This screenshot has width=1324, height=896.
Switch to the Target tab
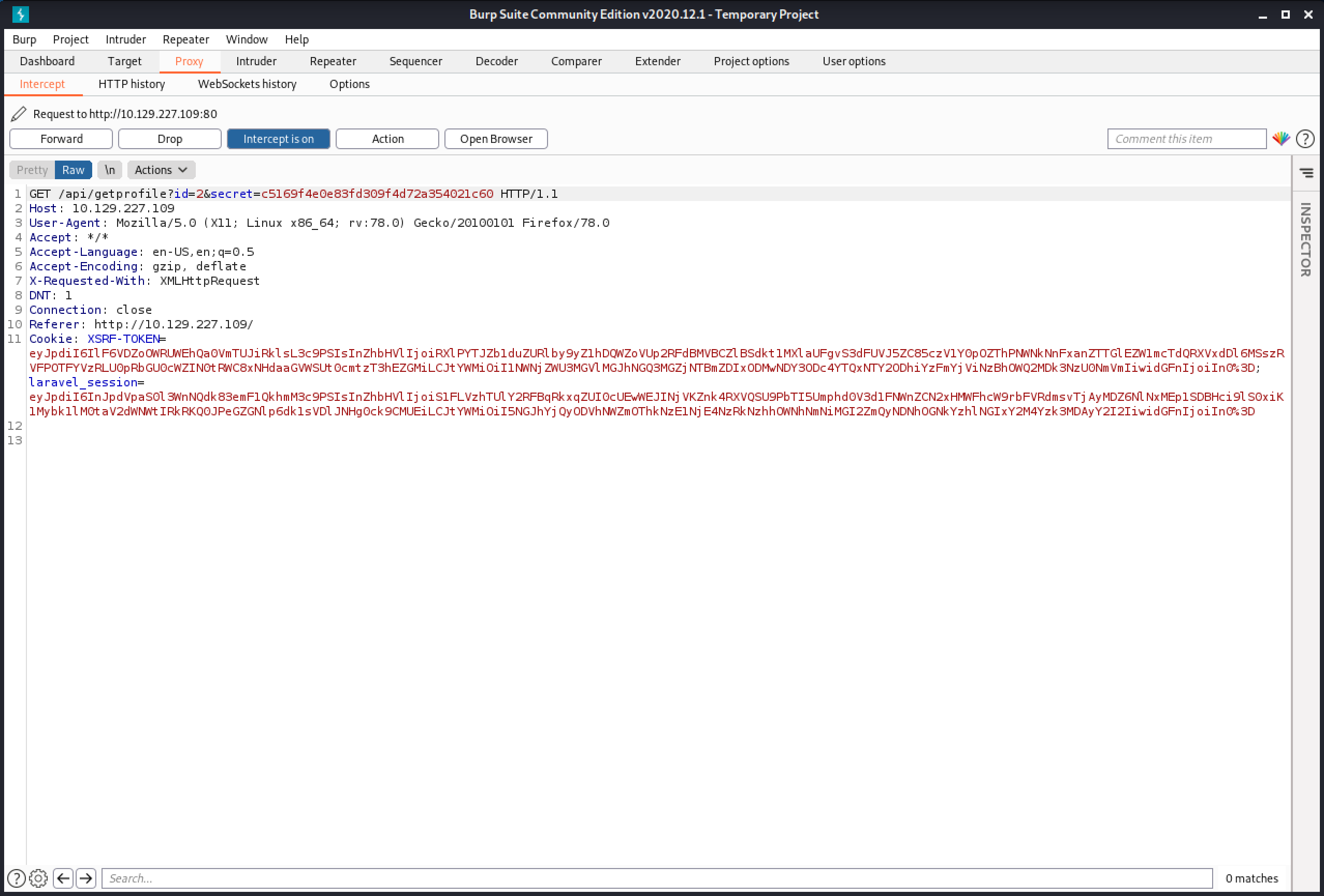coord(124,61)
